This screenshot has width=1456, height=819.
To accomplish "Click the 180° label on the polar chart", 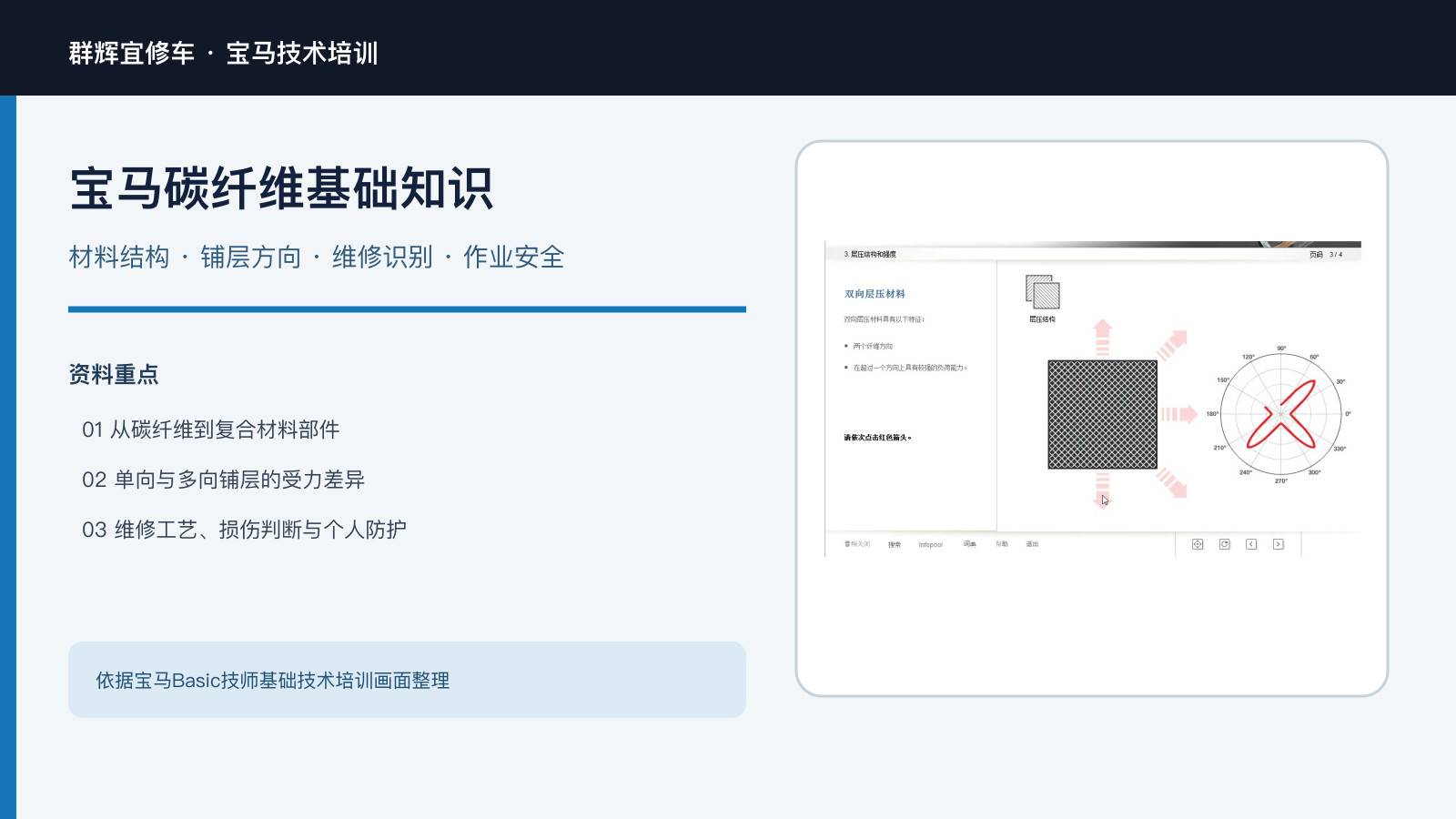I will pyautogui.click(x=1212, y=414).
